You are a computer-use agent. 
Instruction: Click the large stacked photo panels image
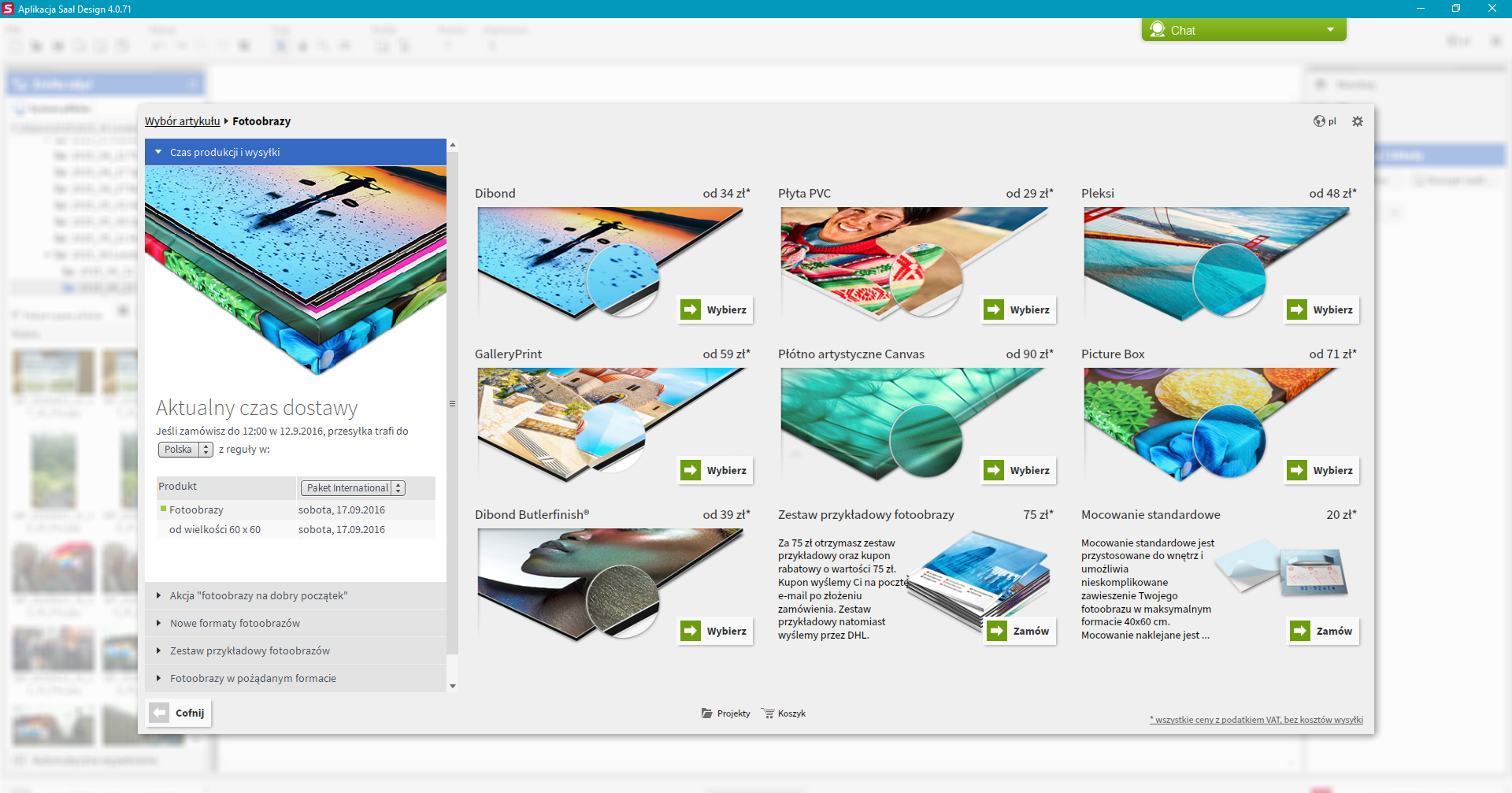(295, 269)
